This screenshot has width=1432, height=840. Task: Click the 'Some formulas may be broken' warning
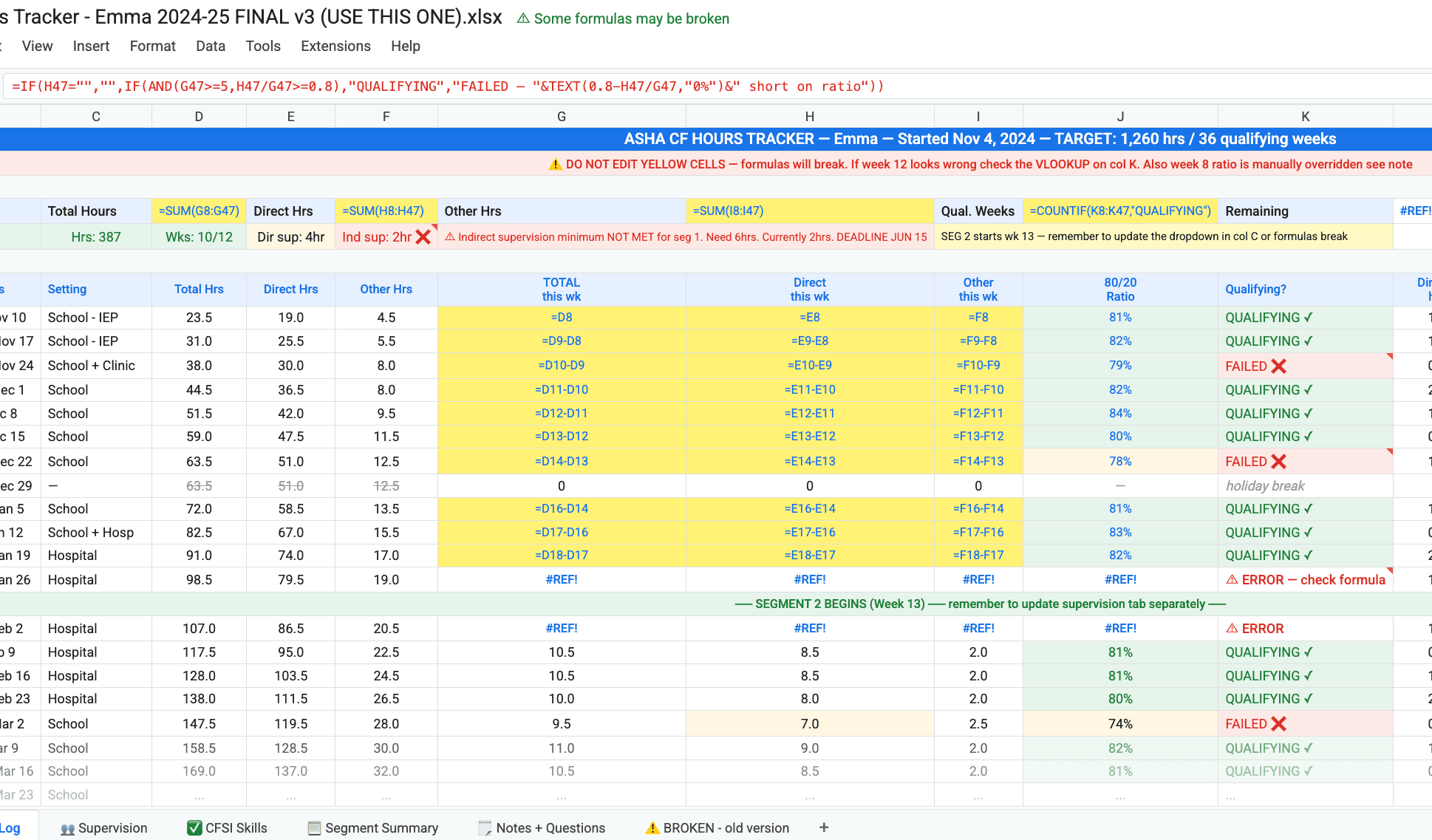623,18
